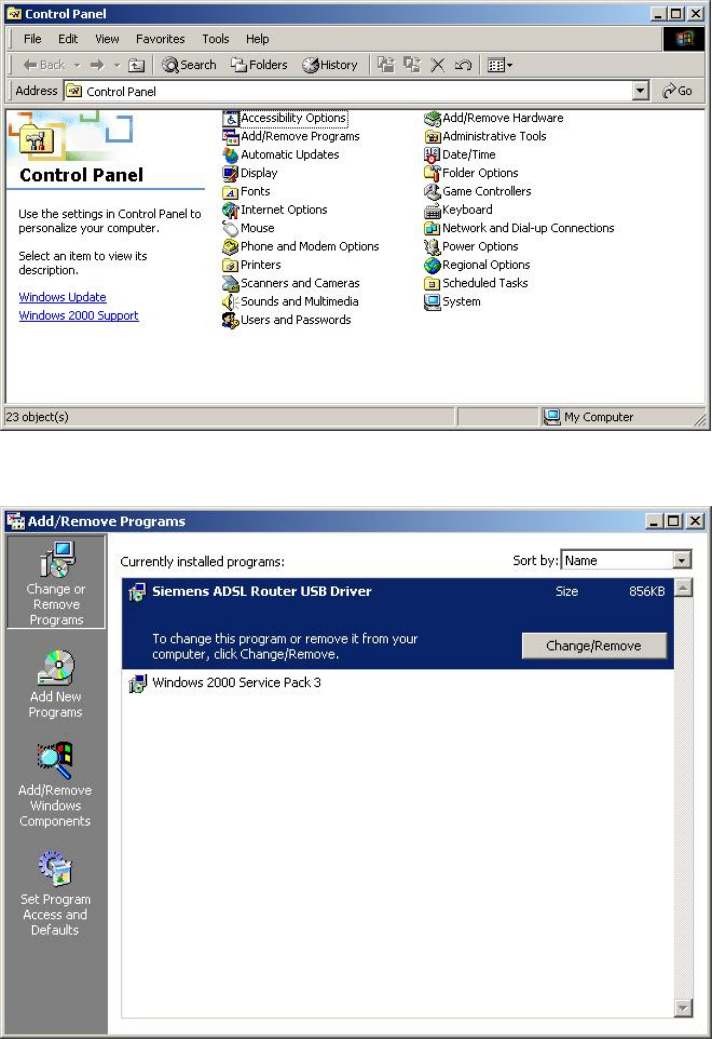Click the Go button

pos(678,91)
